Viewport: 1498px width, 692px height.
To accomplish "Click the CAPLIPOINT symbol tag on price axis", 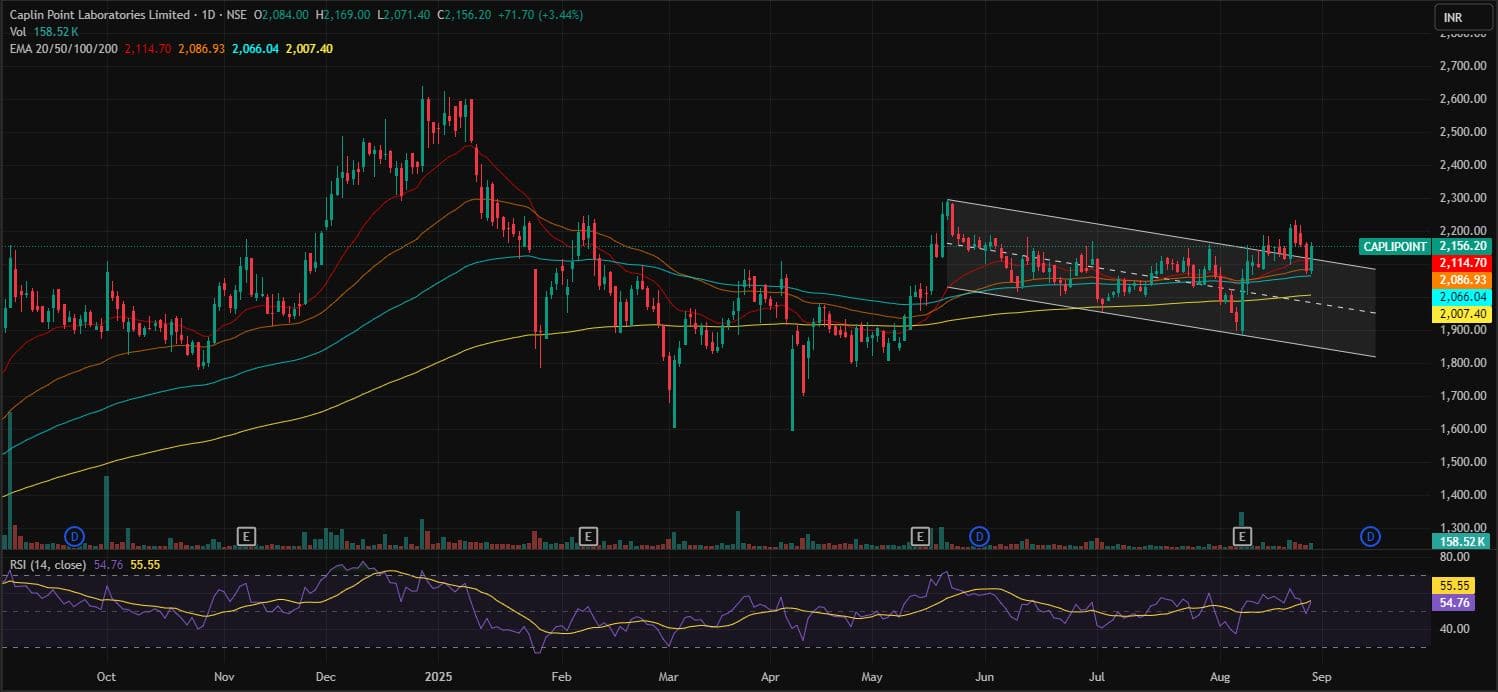I will pyautogui.click(x=1395, y=246).
